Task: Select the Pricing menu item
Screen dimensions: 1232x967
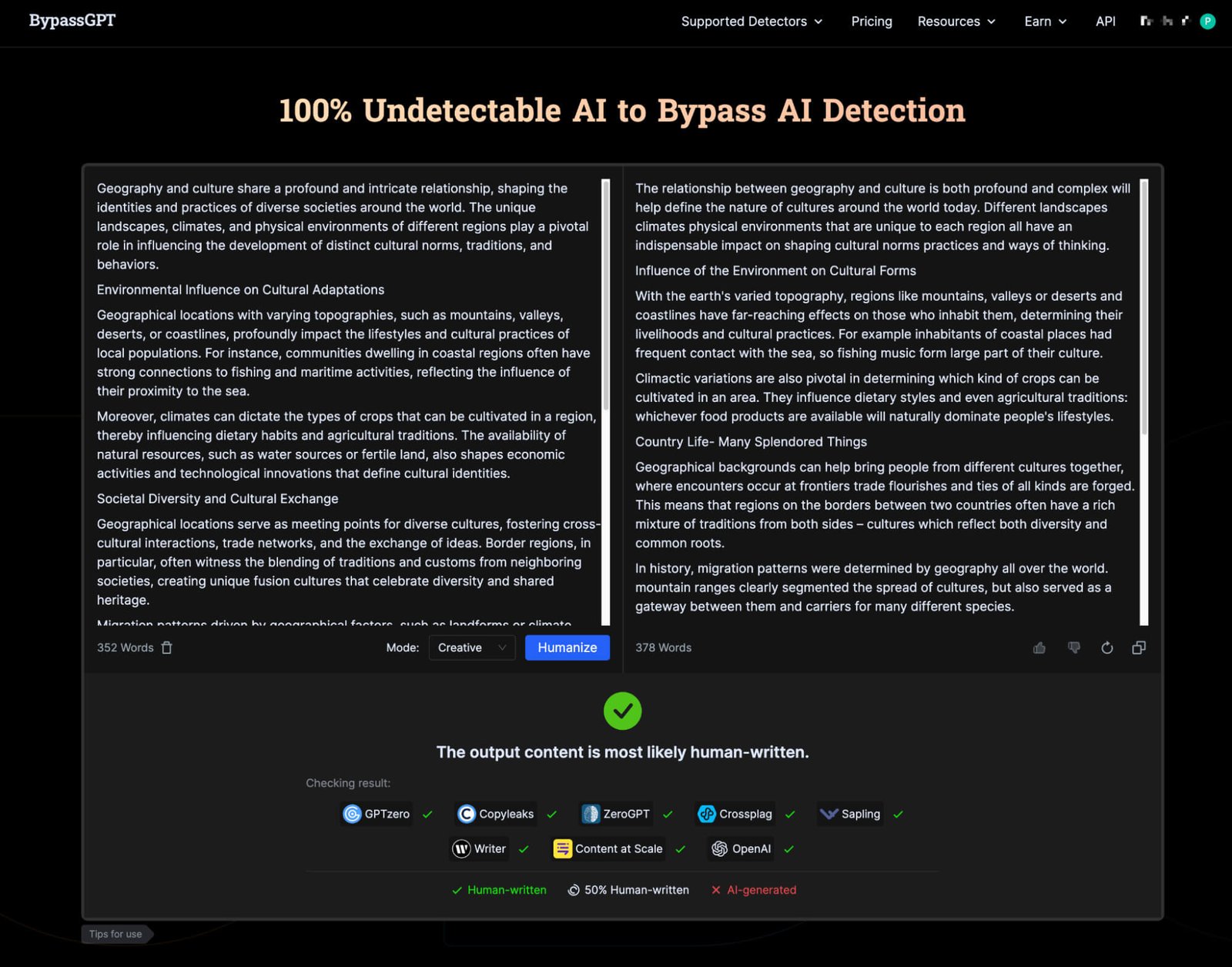Action: coord(871,22)
